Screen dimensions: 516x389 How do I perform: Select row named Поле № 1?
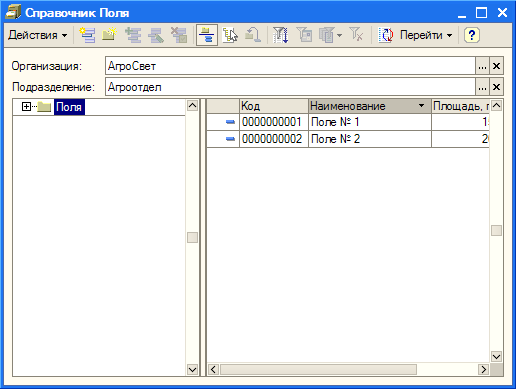coord(370,122)
